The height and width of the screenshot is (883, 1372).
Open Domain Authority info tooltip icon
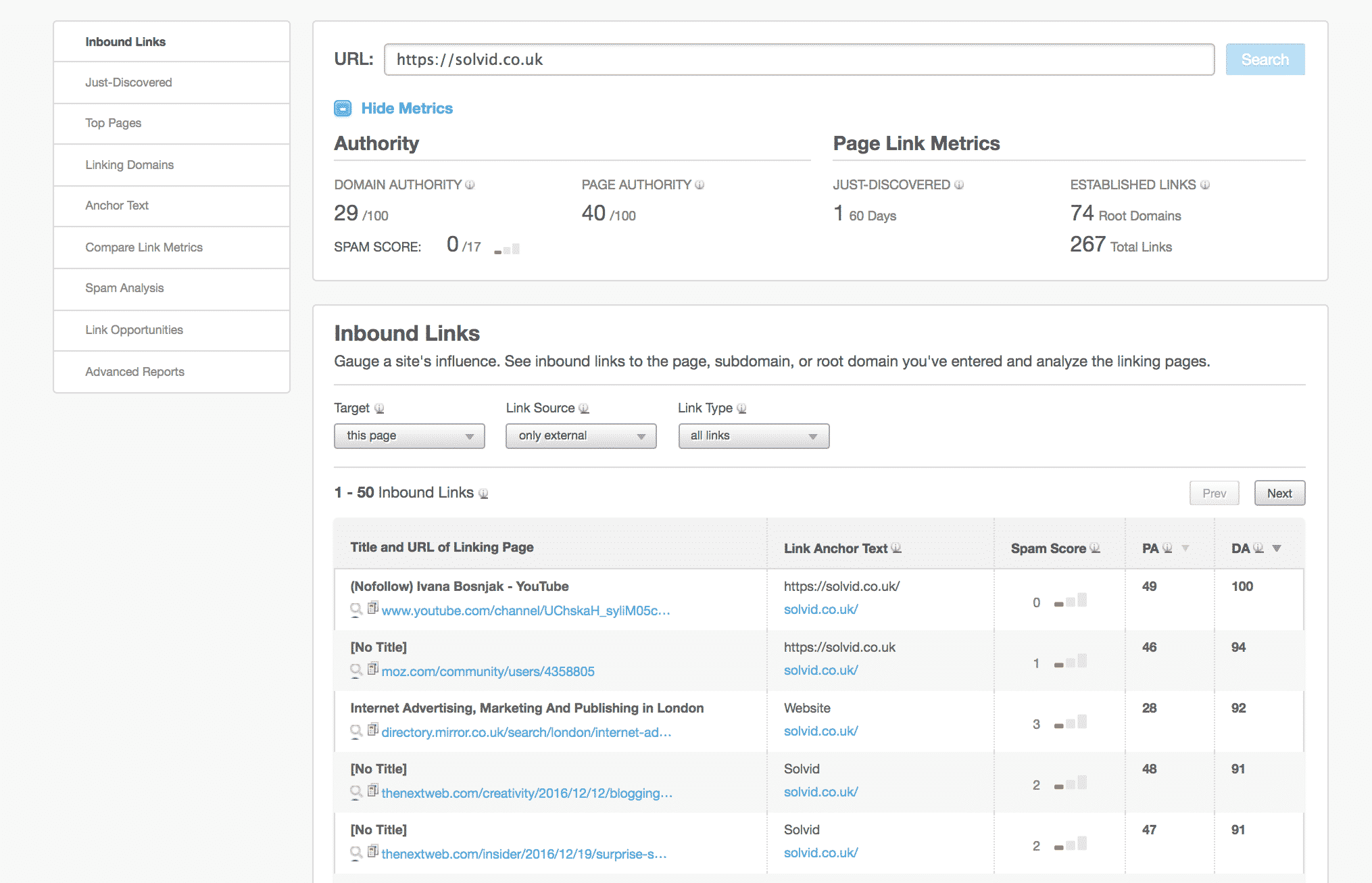[x=470, y=185]
